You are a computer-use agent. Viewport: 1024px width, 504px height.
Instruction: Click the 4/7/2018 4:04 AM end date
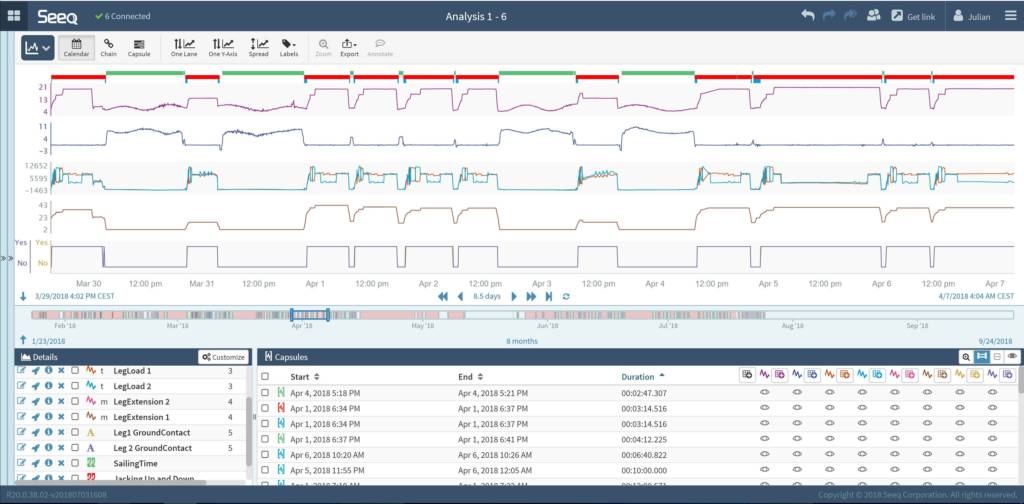(x=974, y=296)
